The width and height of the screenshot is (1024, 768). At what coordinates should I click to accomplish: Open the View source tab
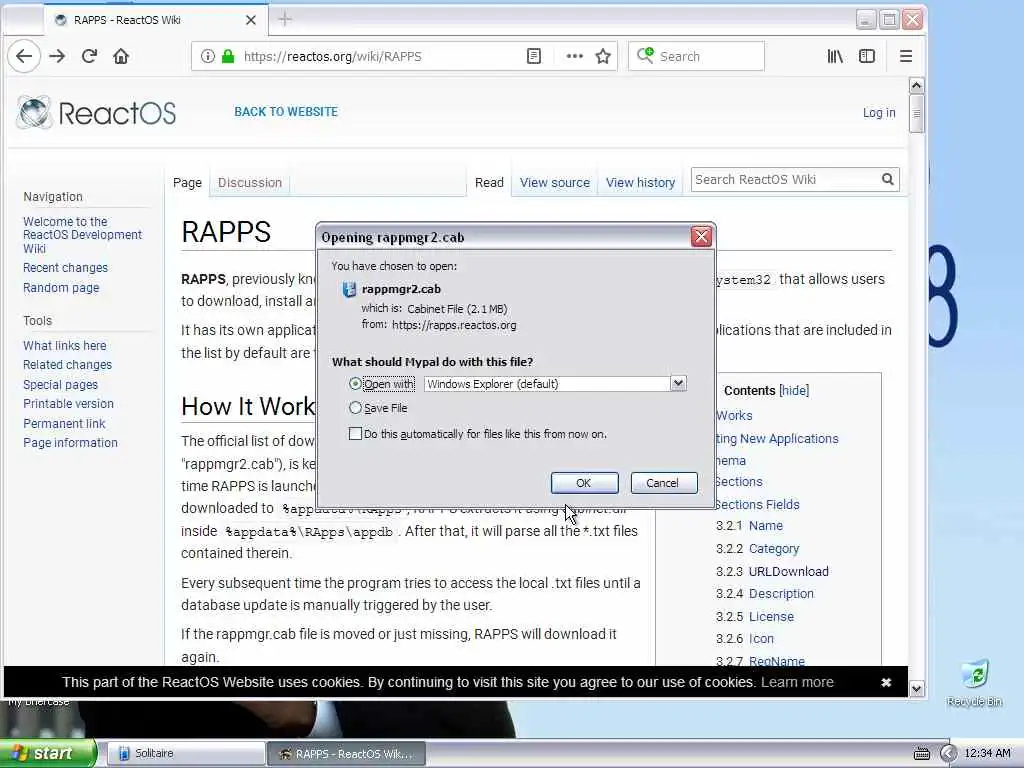[554, 183]
